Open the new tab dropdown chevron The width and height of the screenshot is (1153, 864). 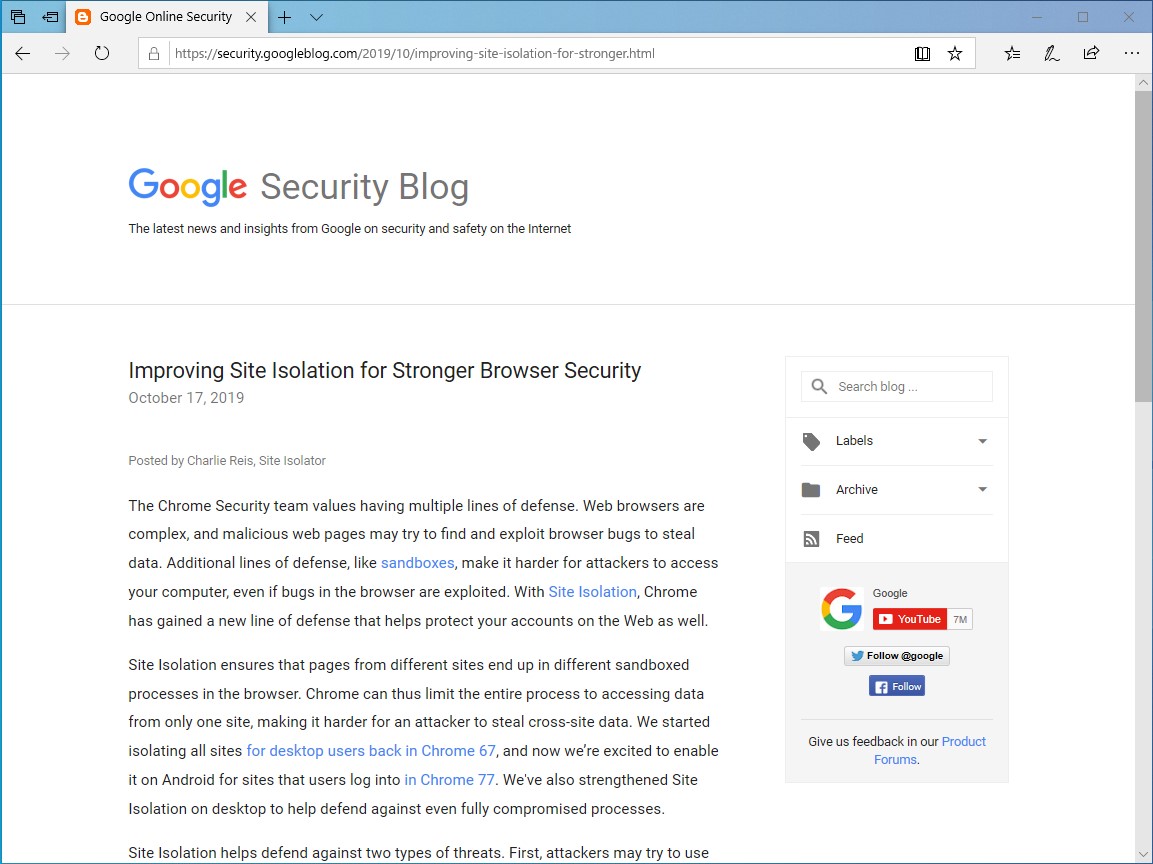click(316, 17)
